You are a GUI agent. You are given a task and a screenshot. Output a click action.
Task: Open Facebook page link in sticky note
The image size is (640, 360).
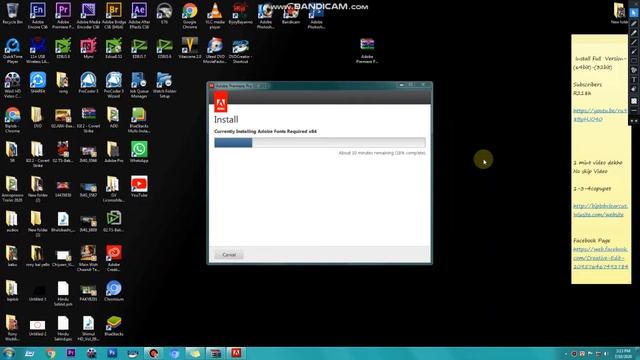[600, 258]
